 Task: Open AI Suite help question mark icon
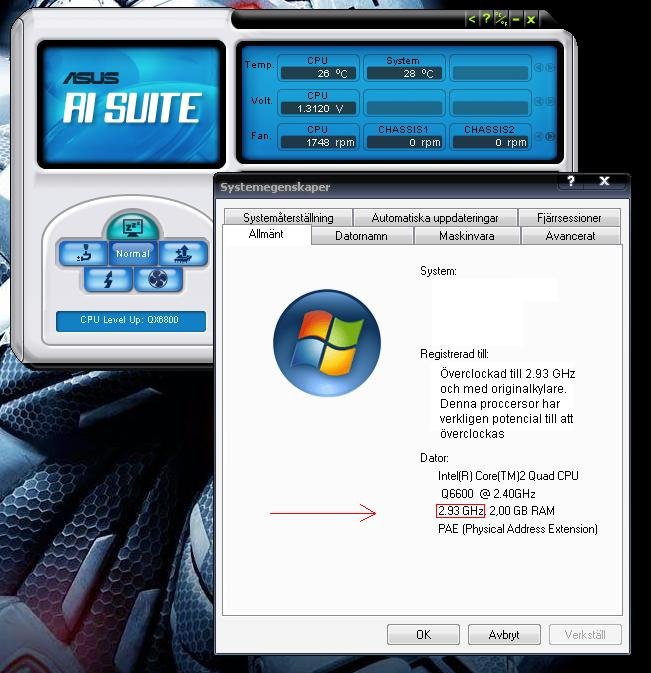tap(486, 19)
